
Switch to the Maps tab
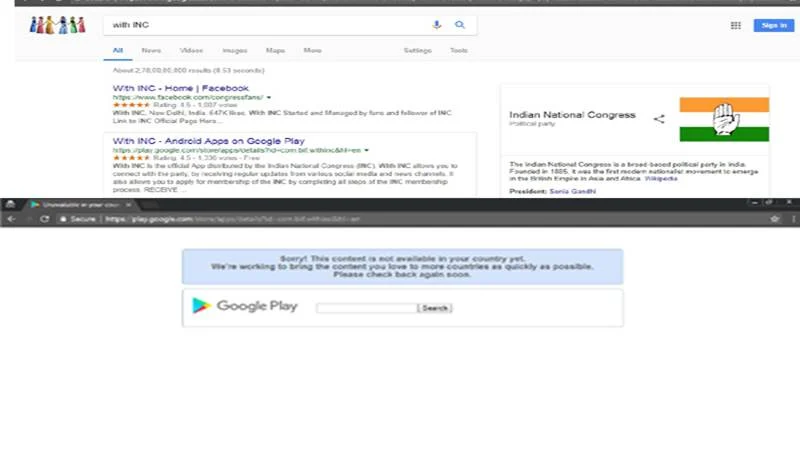point(276,50)
